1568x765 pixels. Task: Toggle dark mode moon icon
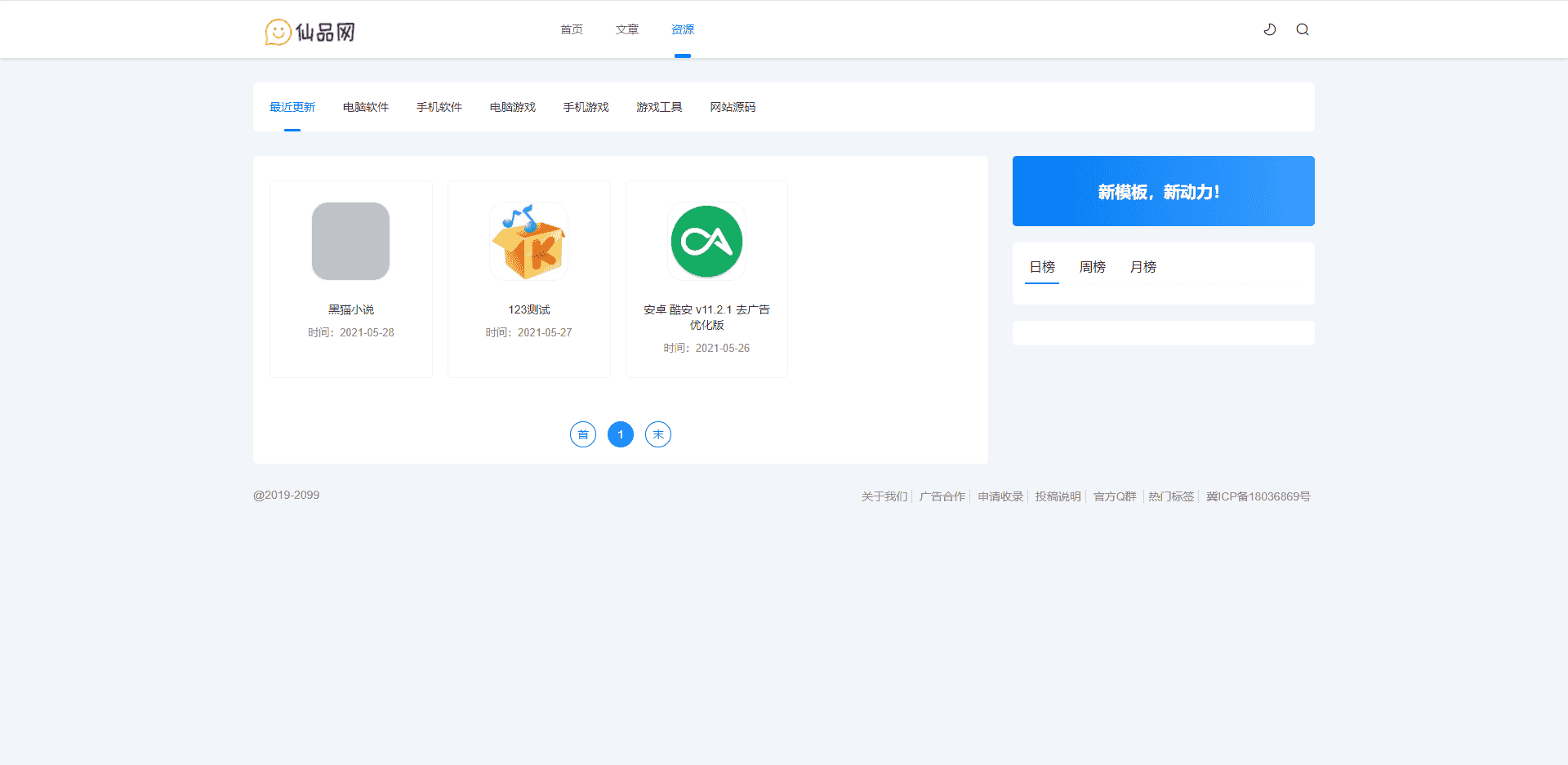(x=1270, y=29)
